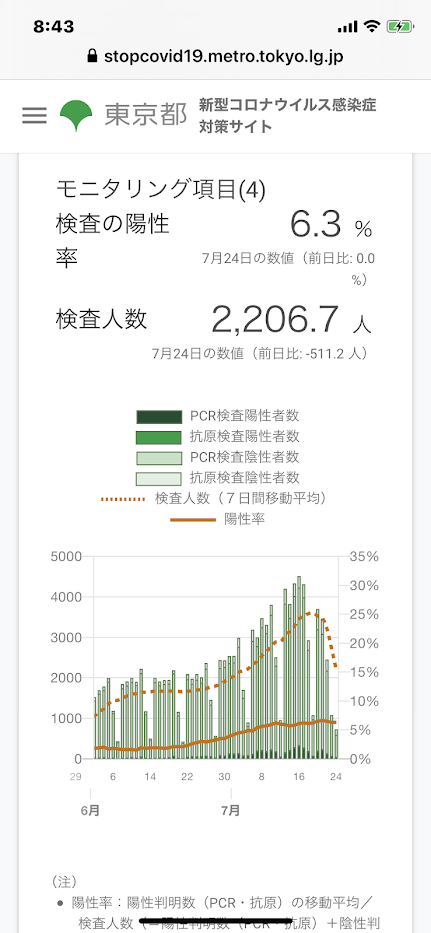The image size is (431, 933).
Task: Tap the stopcovid19.metro.tokyo.lg.jp address field
Action: pos(216,57)
